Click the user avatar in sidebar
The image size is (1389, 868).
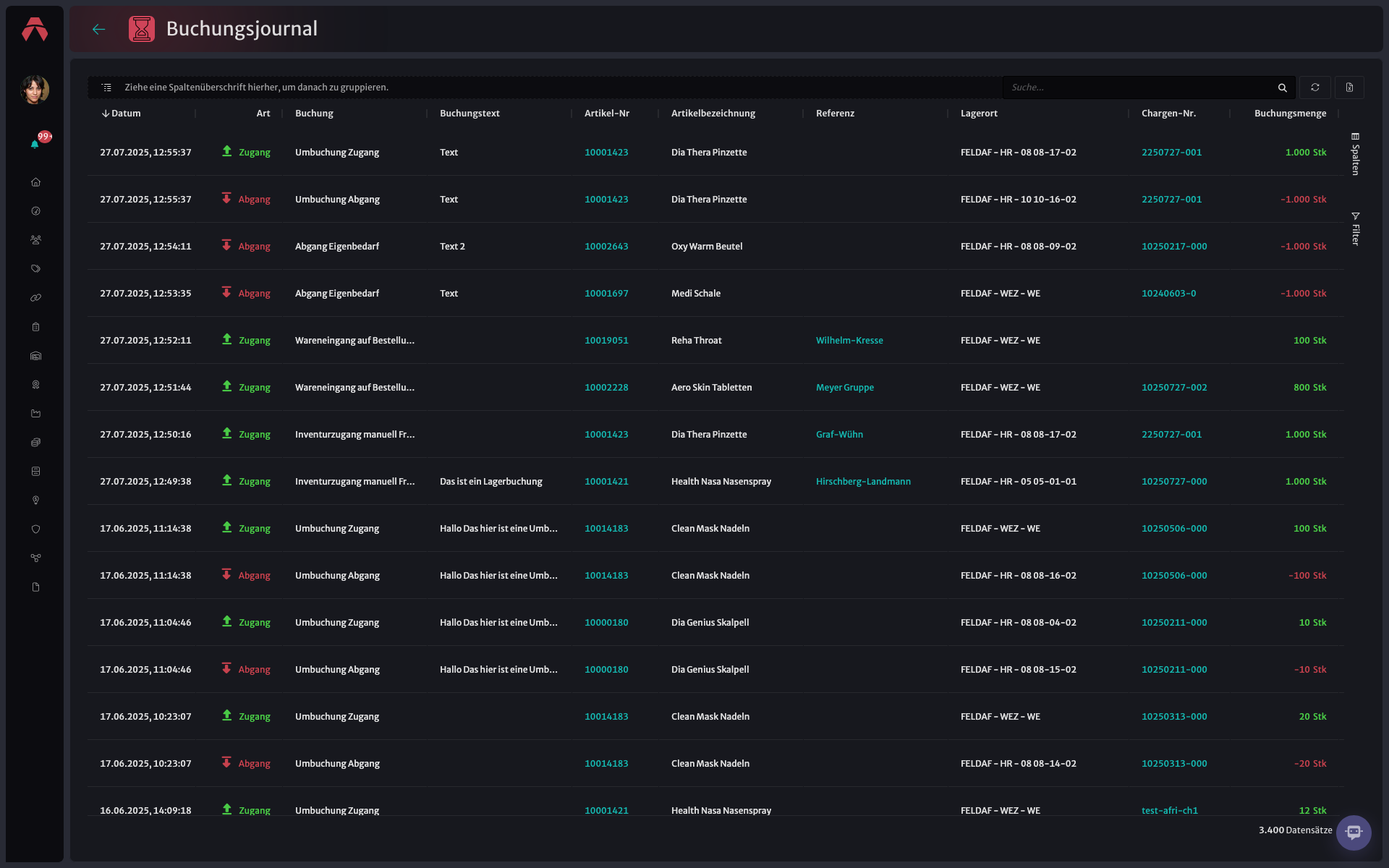(x=35, y=90)
